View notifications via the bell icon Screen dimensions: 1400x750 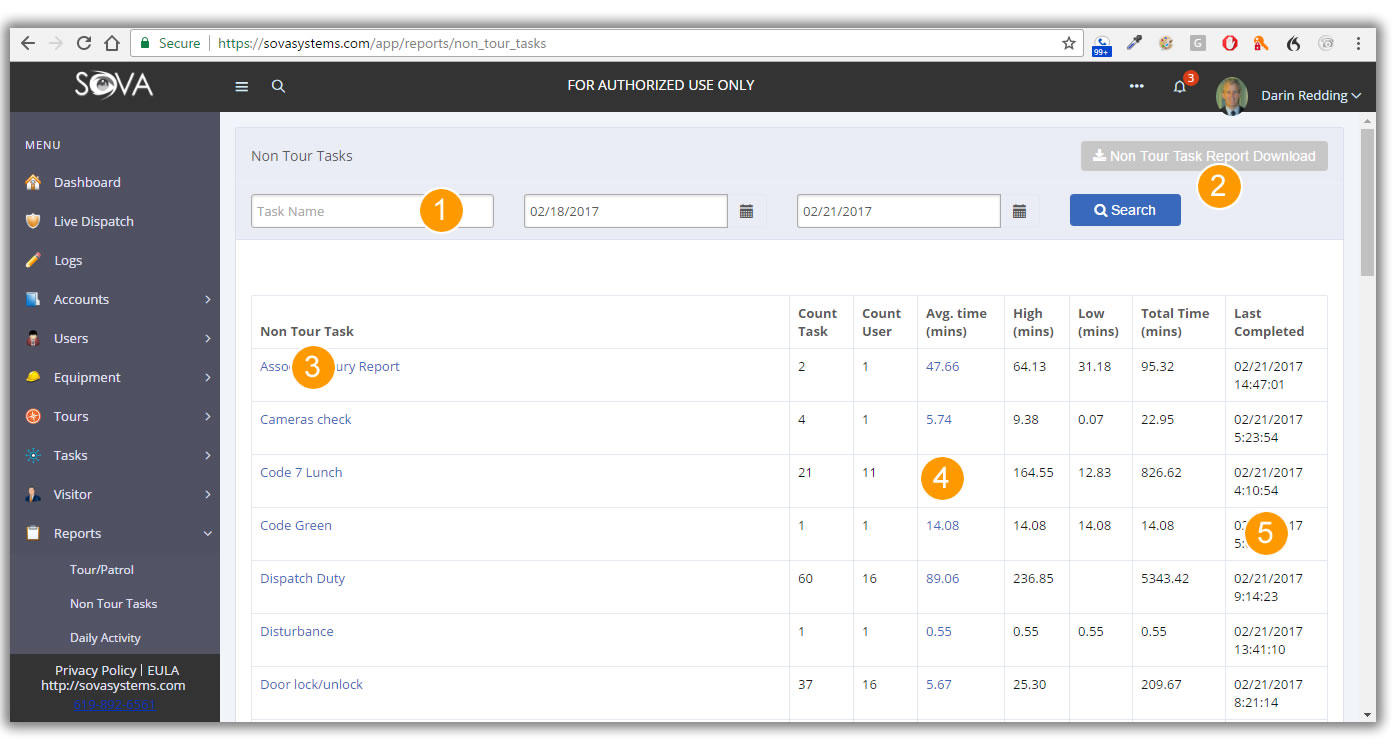[1180, 87]
